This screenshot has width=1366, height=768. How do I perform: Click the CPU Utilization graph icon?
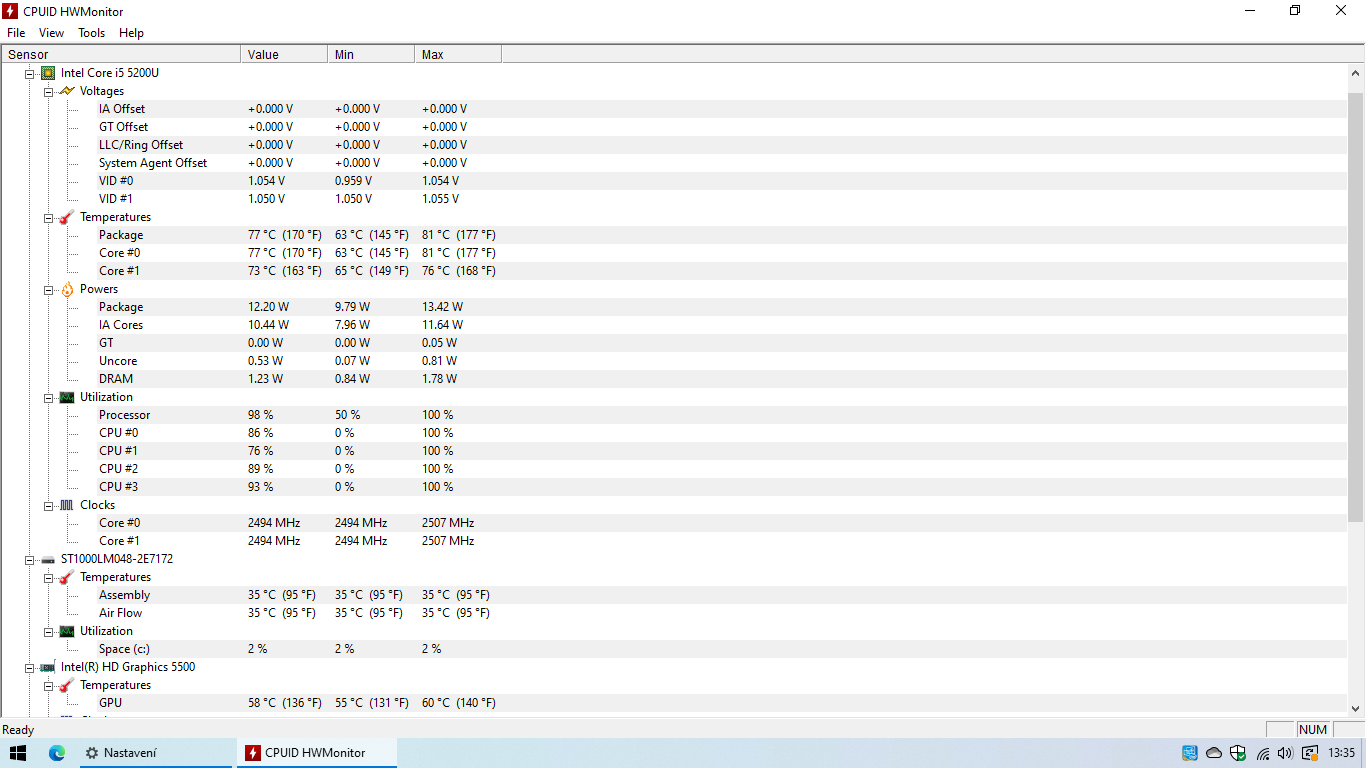67,397
